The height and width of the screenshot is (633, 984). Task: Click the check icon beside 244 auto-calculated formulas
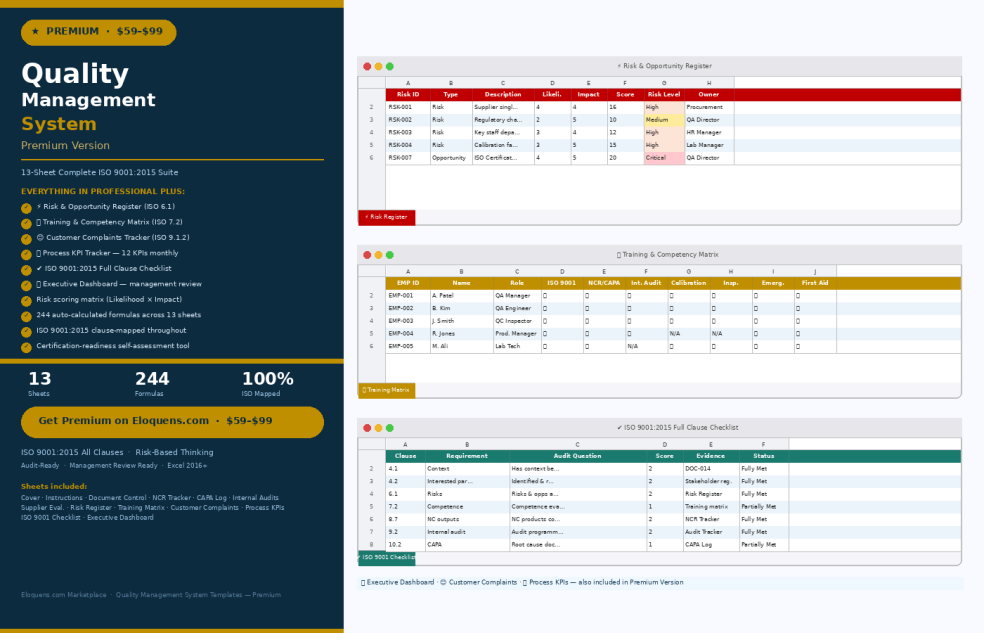[x=26, y=317]
